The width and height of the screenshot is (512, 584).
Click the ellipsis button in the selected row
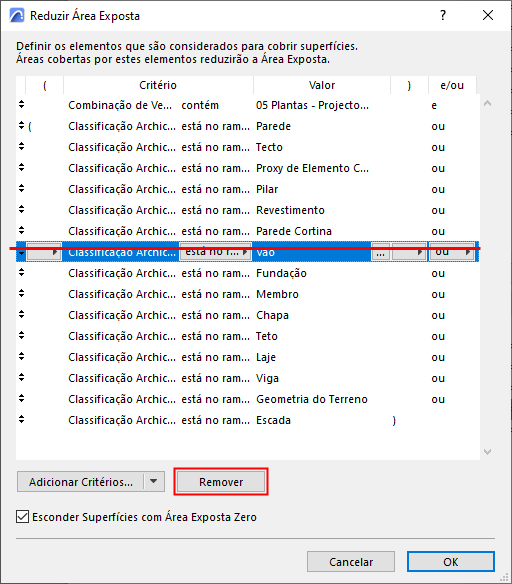(380, 253)
